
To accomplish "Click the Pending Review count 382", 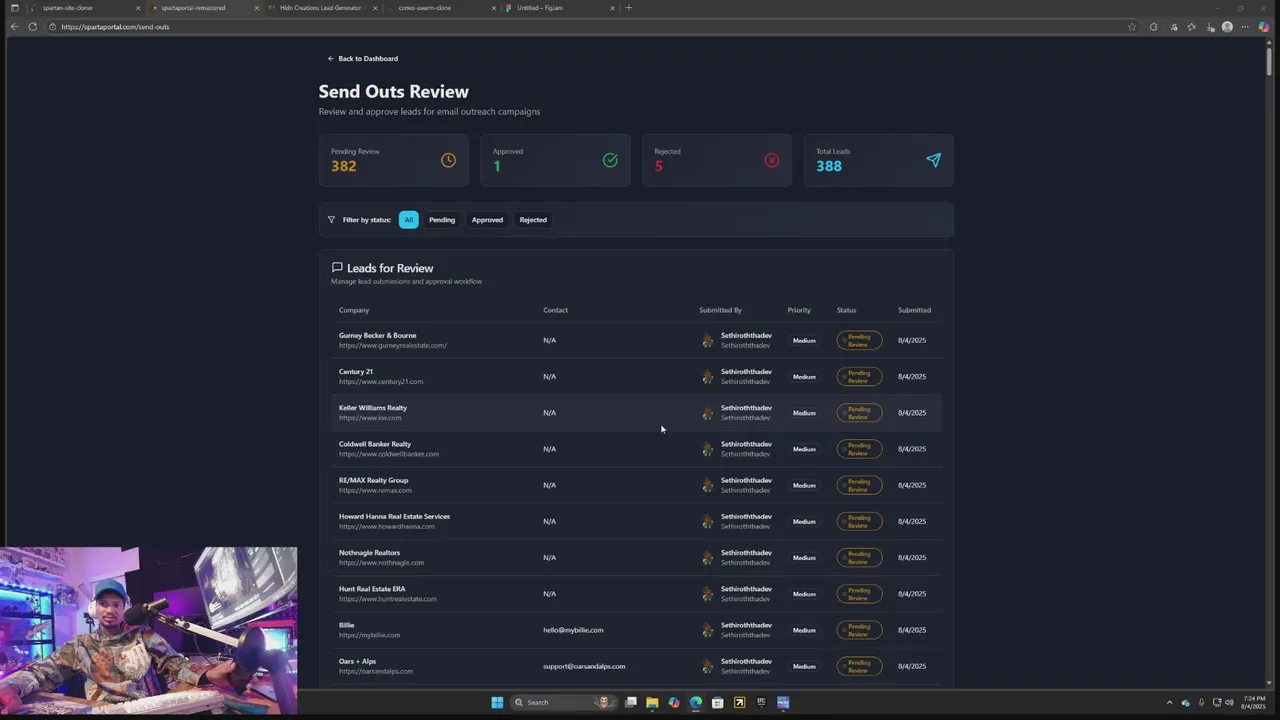I will 344,166.
